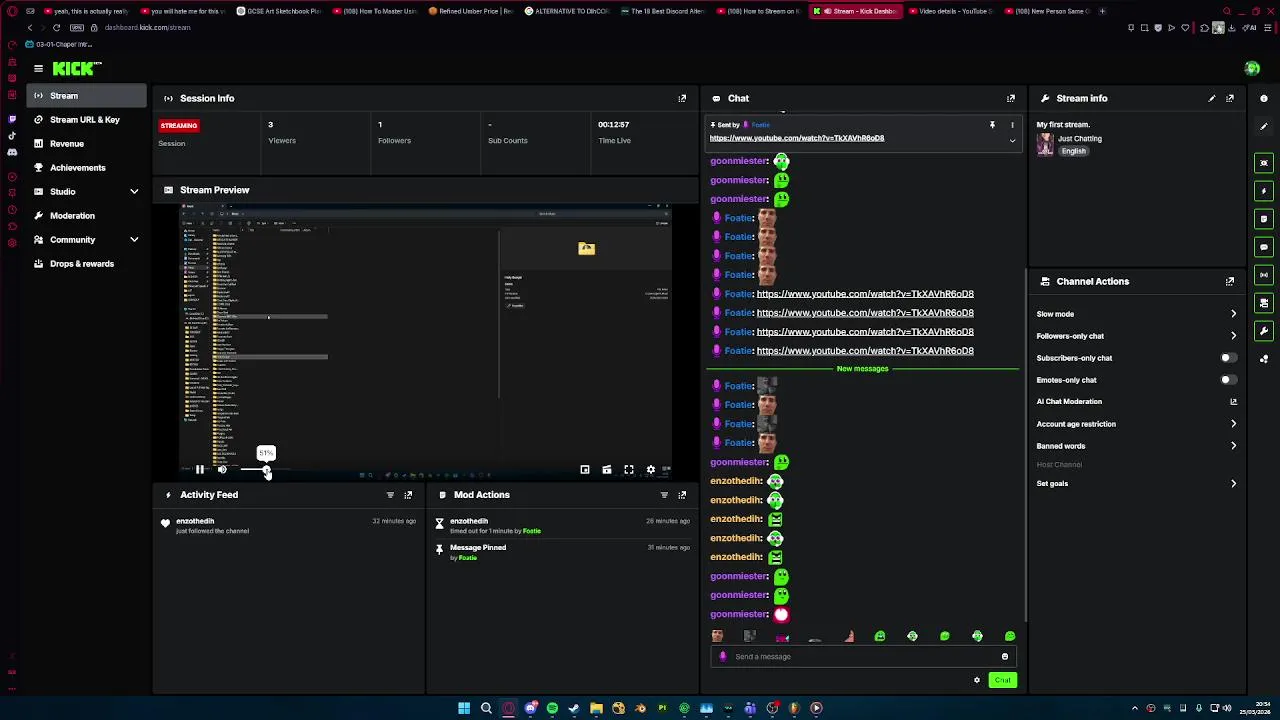The height and width of the screenshot is (720, 1280).
Task: Open Banned words settings
Action: (x=1137, y=446)
